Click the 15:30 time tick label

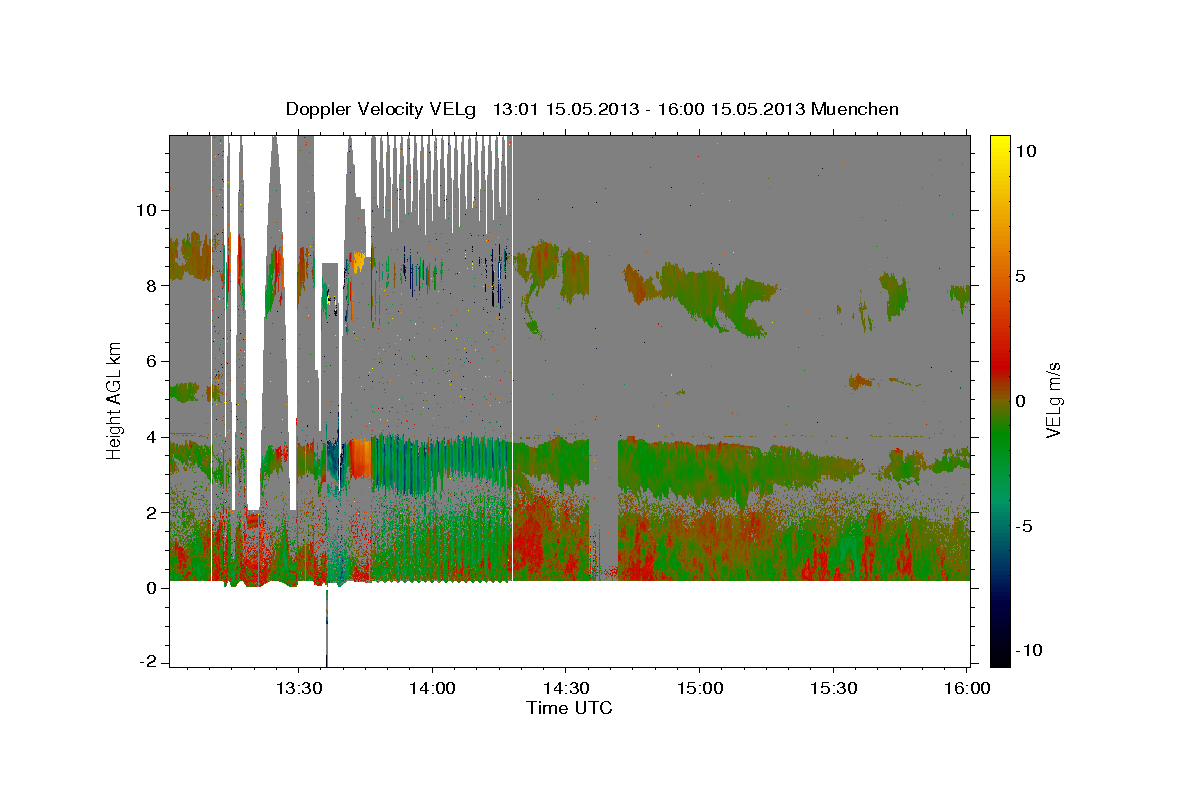tap(833, 689)
